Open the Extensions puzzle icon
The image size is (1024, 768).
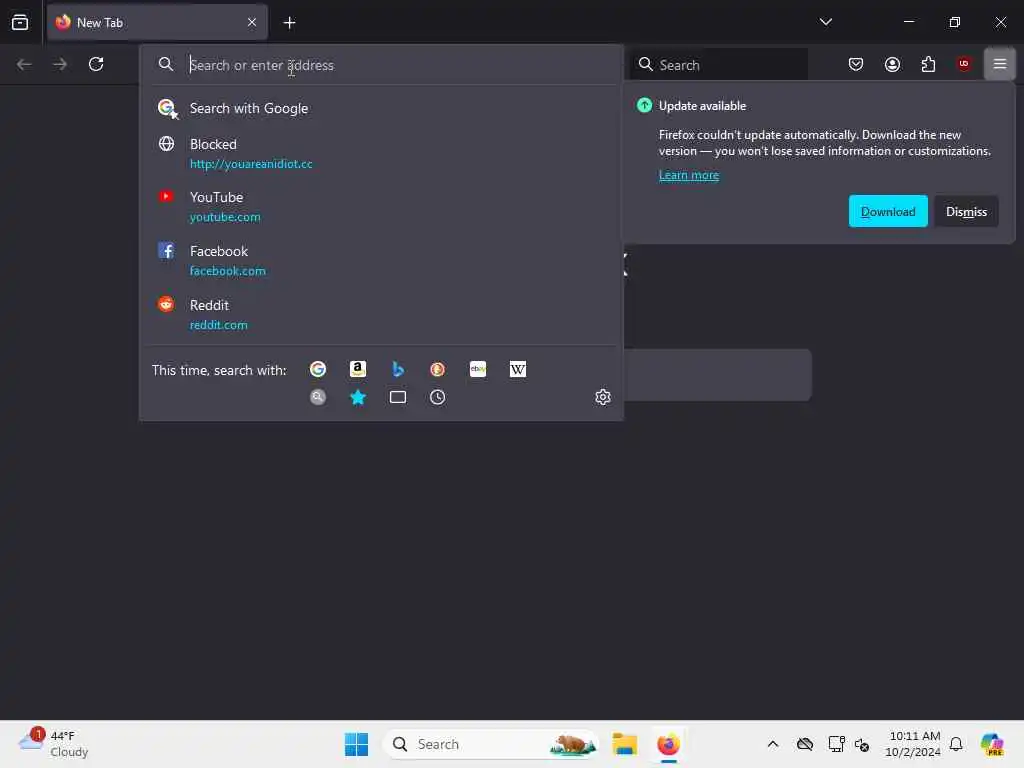point(928,64)
